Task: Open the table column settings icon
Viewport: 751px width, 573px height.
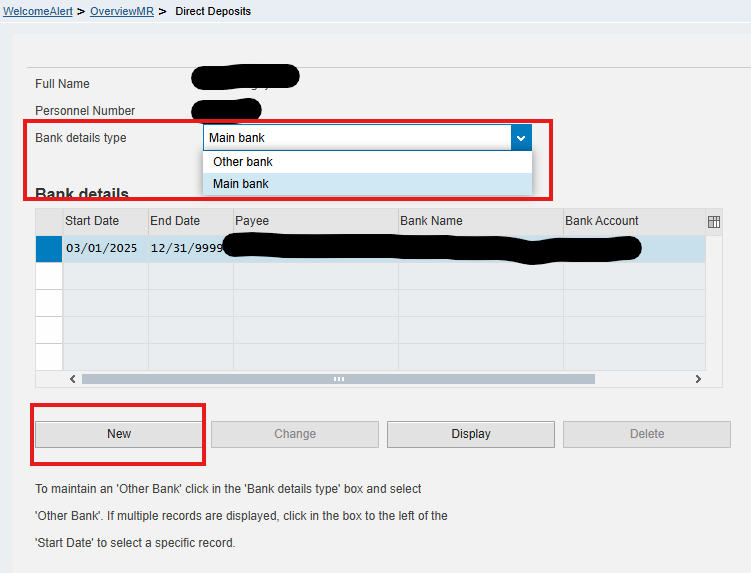Action: coord(714,222)
